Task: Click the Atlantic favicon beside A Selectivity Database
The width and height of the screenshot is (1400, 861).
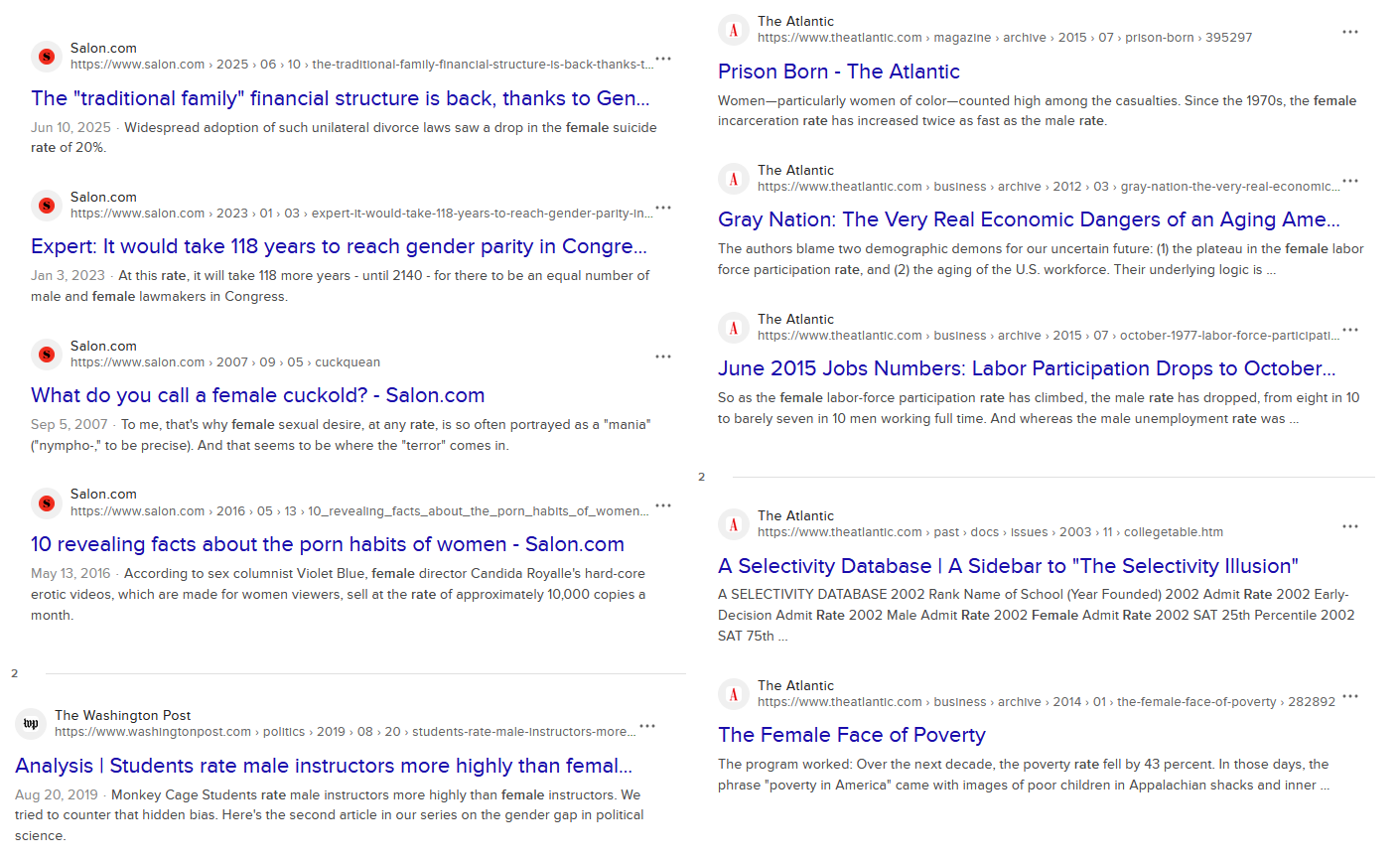Action: click(x=733, y=524)
